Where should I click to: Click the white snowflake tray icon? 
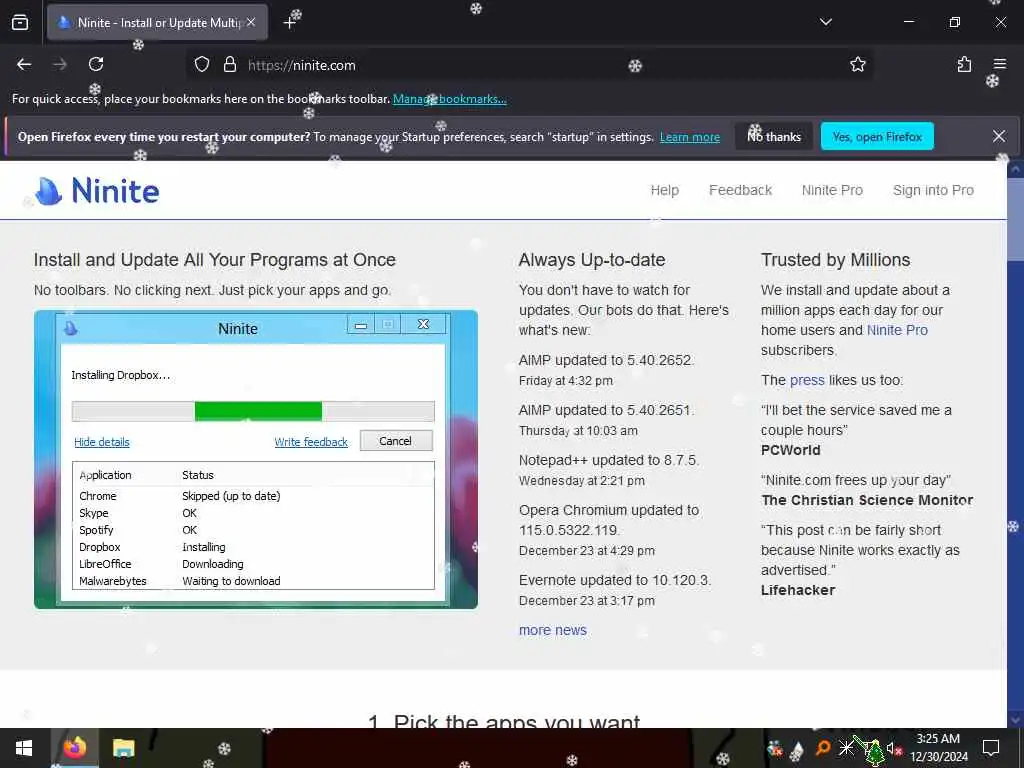click(846, 748)
